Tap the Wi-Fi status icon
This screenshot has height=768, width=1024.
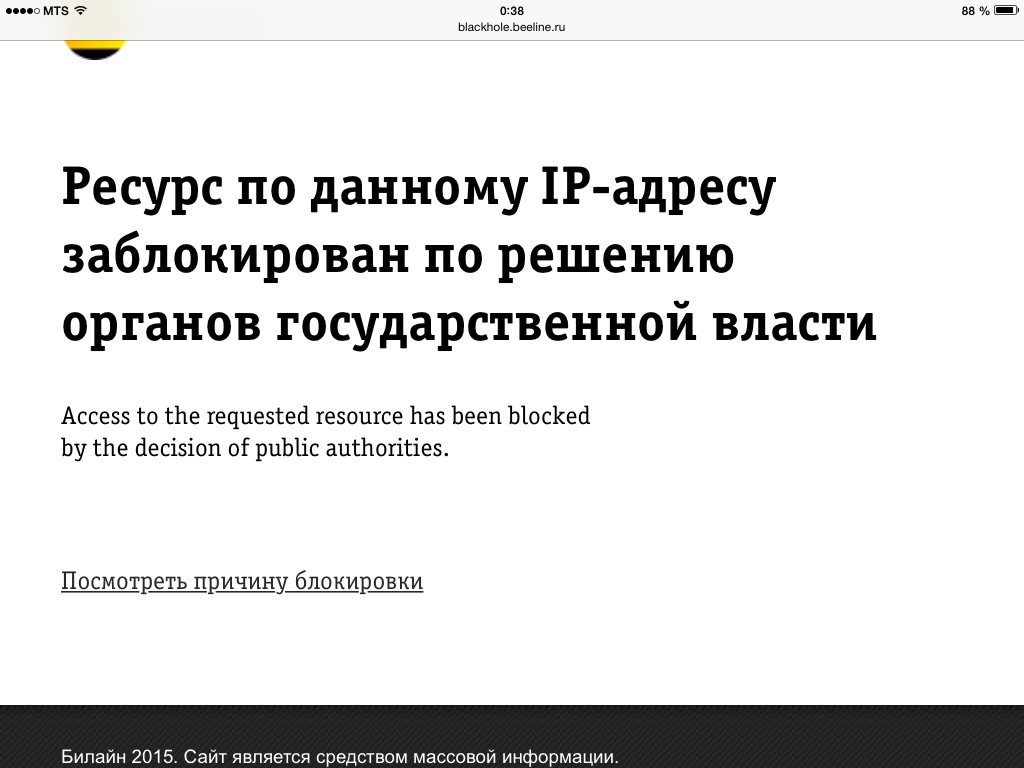point(80,11)
